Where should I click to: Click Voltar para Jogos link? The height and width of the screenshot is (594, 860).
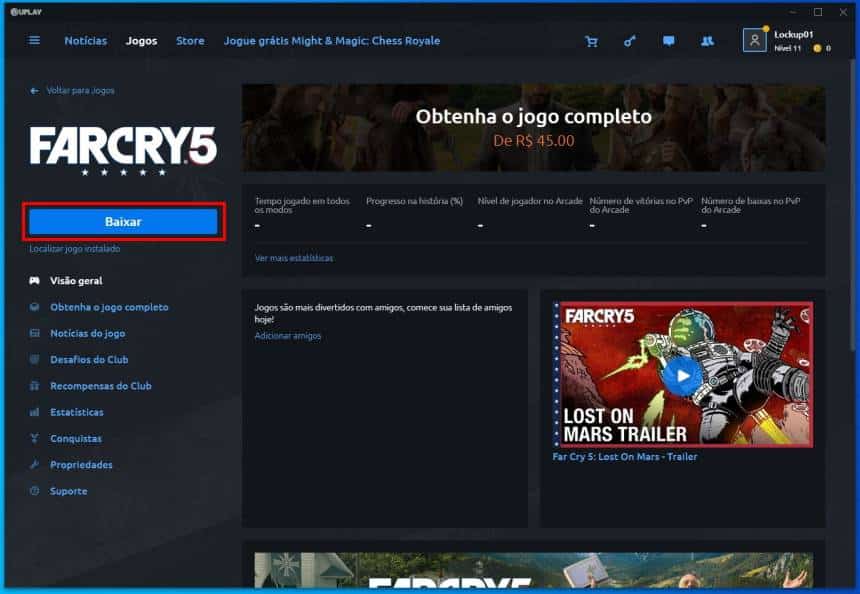click(x=80, y=90)
